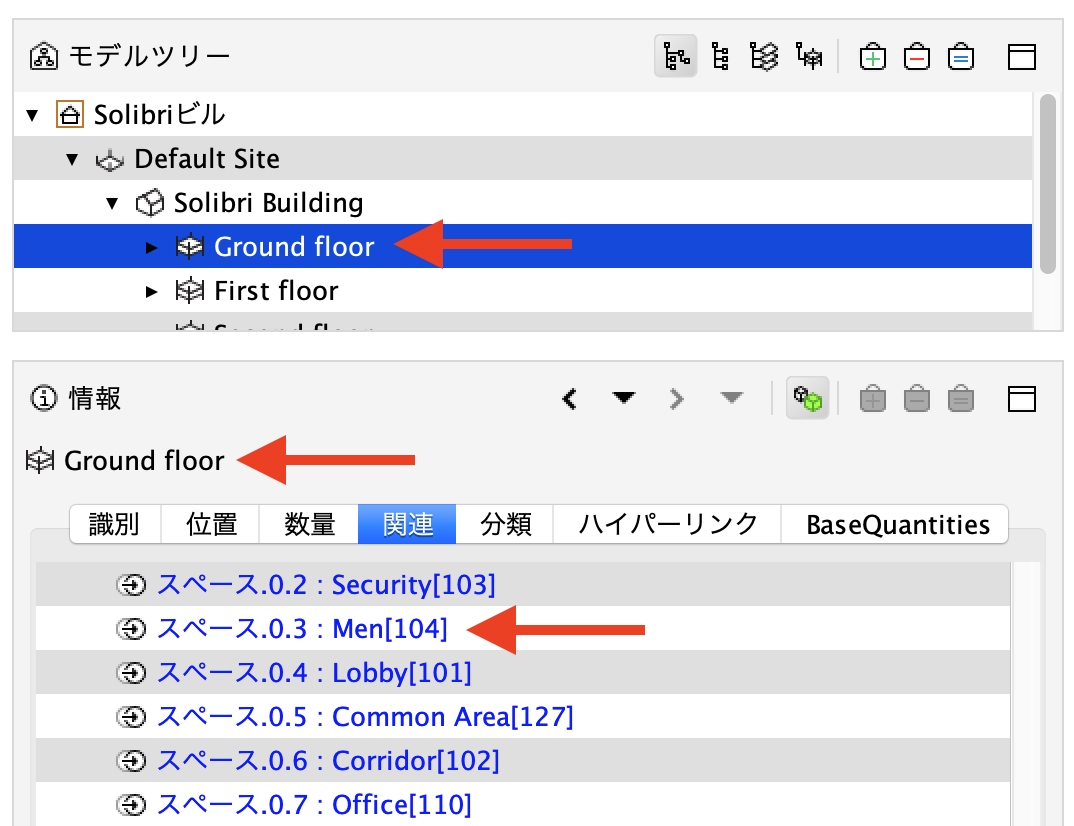
Task: Maximize the 情報 info panel
Action: coord(1021,399)
